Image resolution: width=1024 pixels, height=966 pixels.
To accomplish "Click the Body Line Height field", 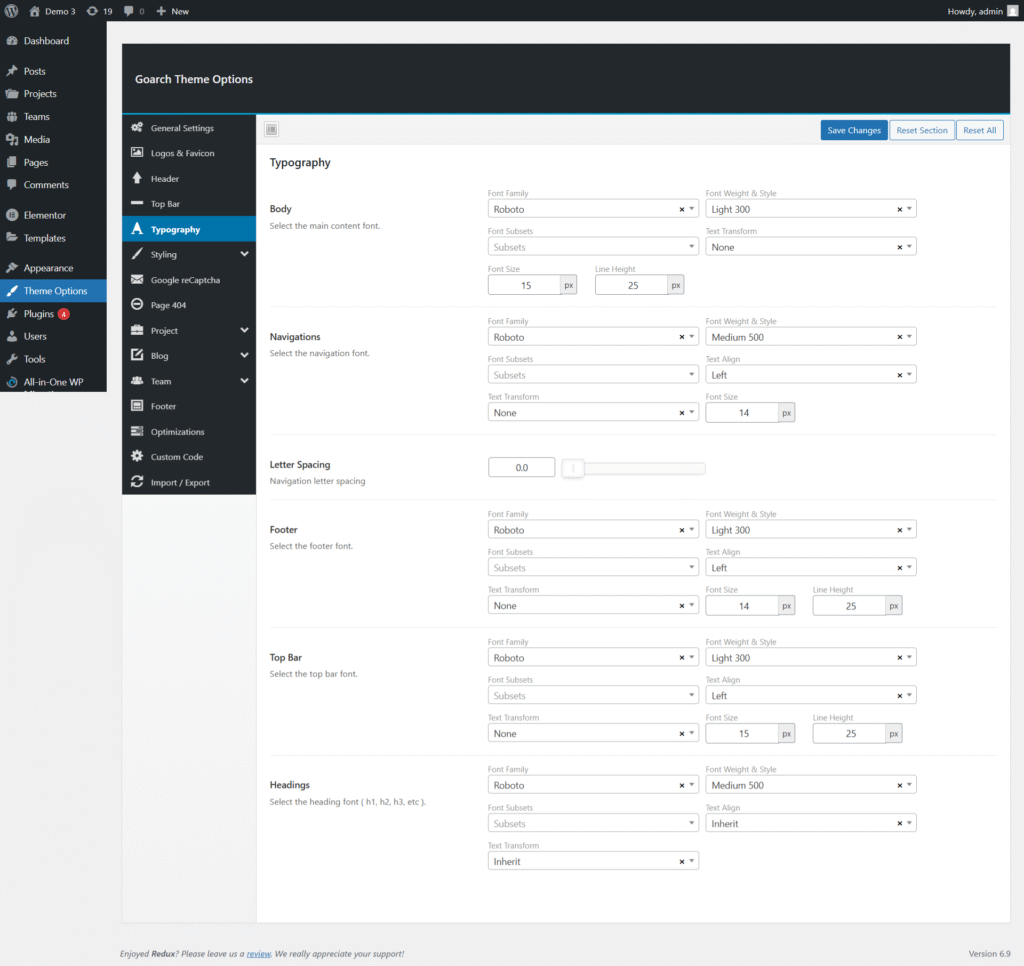I will [x=632, y=285].
